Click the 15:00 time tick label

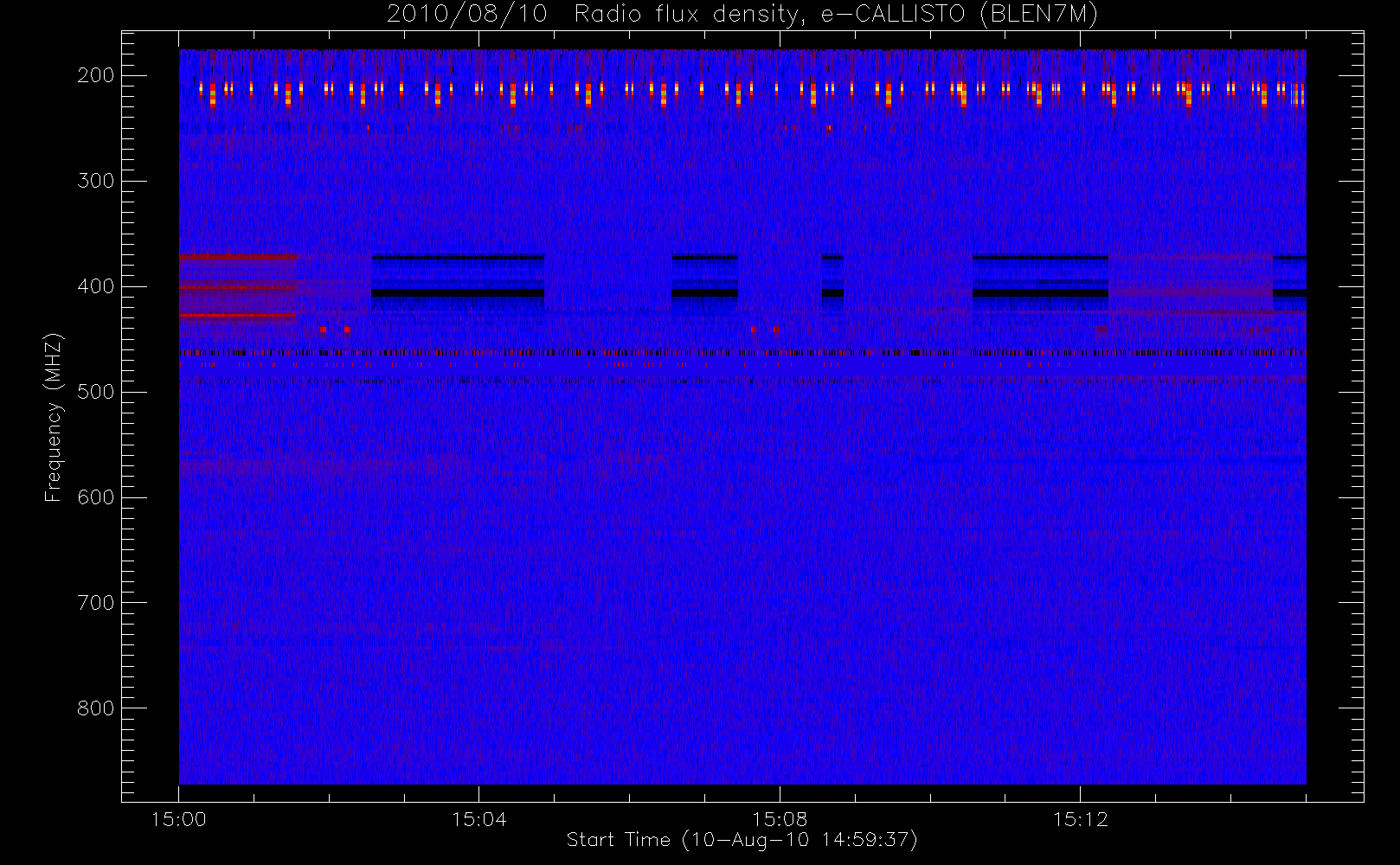pos(179,819)
